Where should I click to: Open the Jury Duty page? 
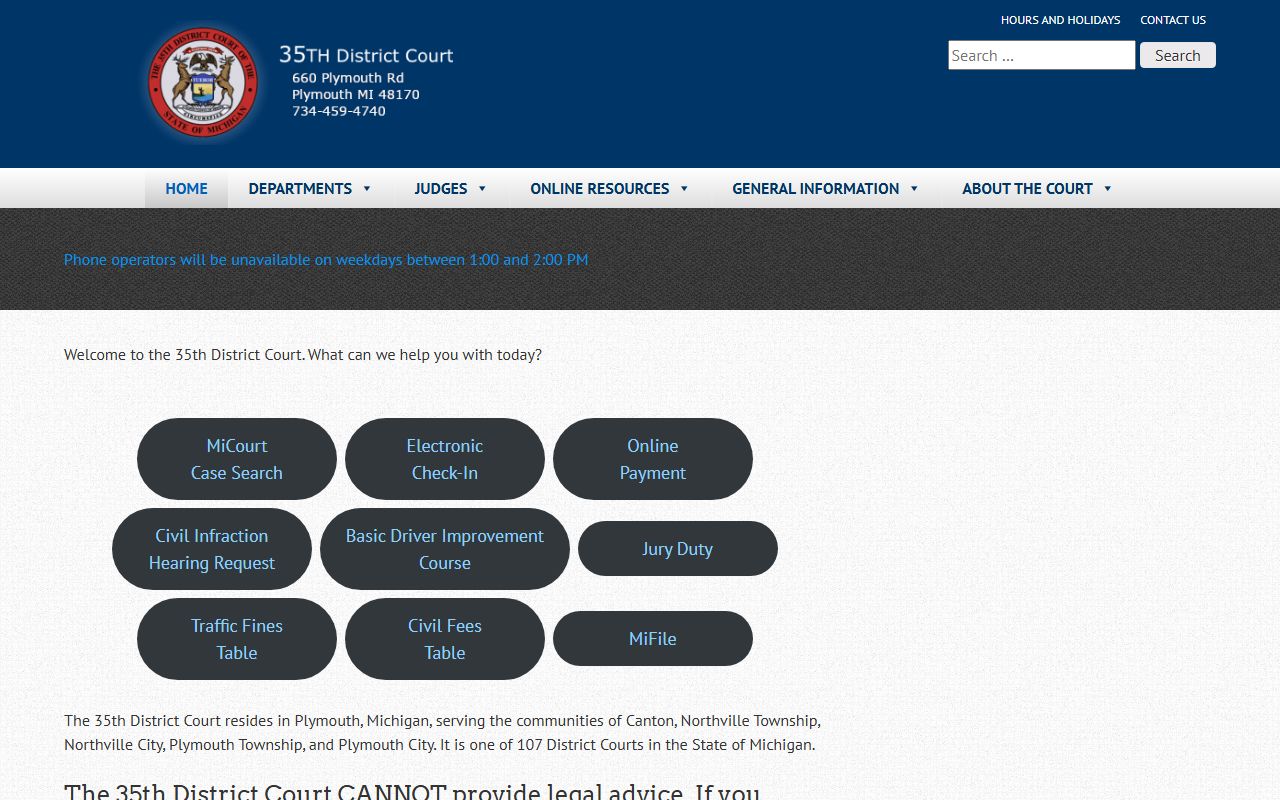(678, 549)
